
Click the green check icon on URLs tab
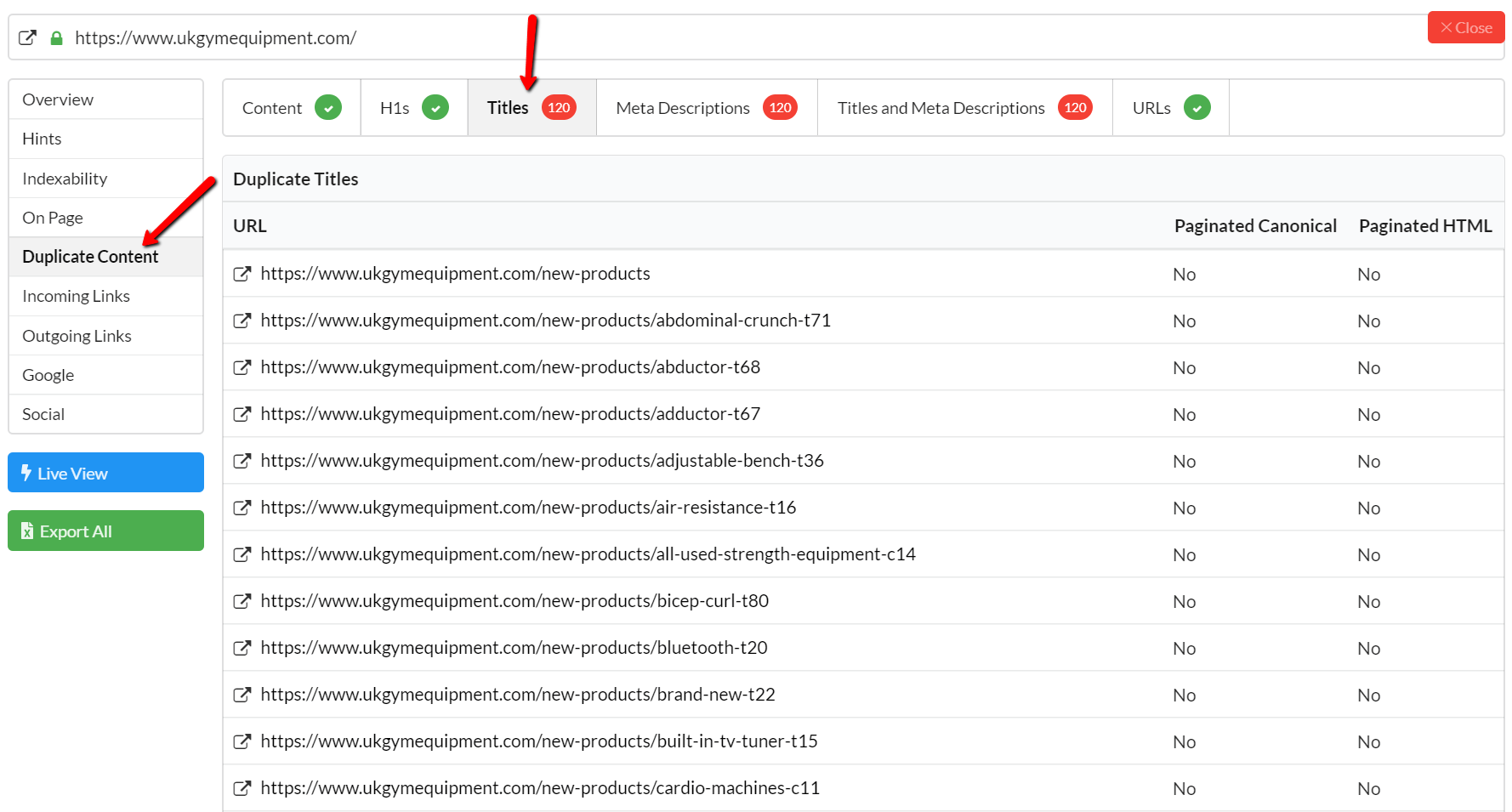click(1197, 108)
